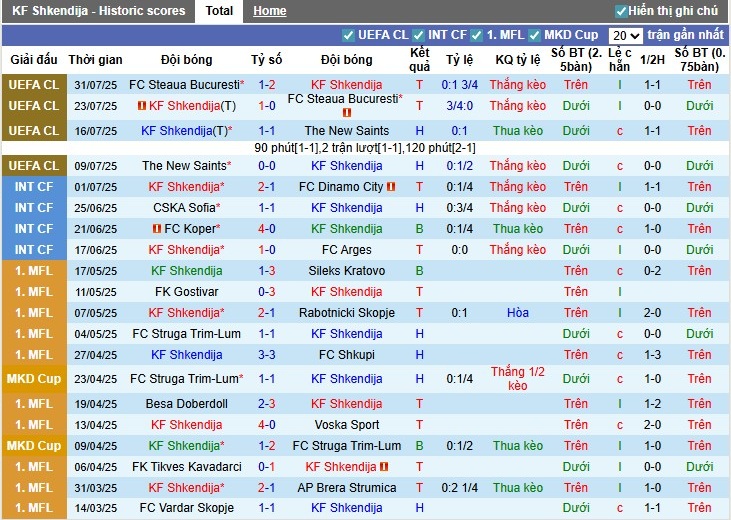This screenshot has height=520, width=731.
Task: Click the Thời gian column header
Action: tap(95, 60)
